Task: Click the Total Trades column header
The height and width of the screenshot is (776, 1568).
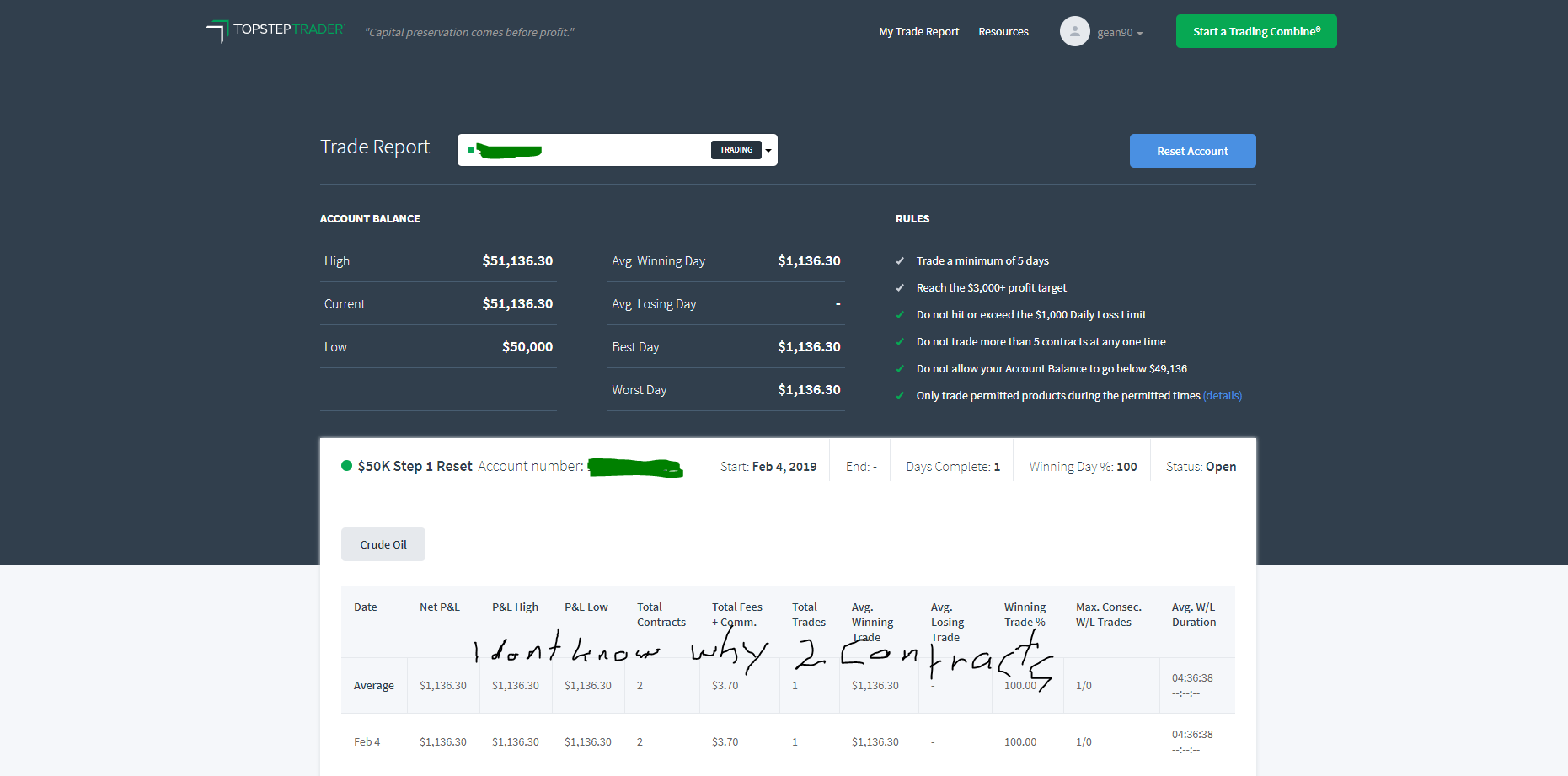Action: [809, 615]
